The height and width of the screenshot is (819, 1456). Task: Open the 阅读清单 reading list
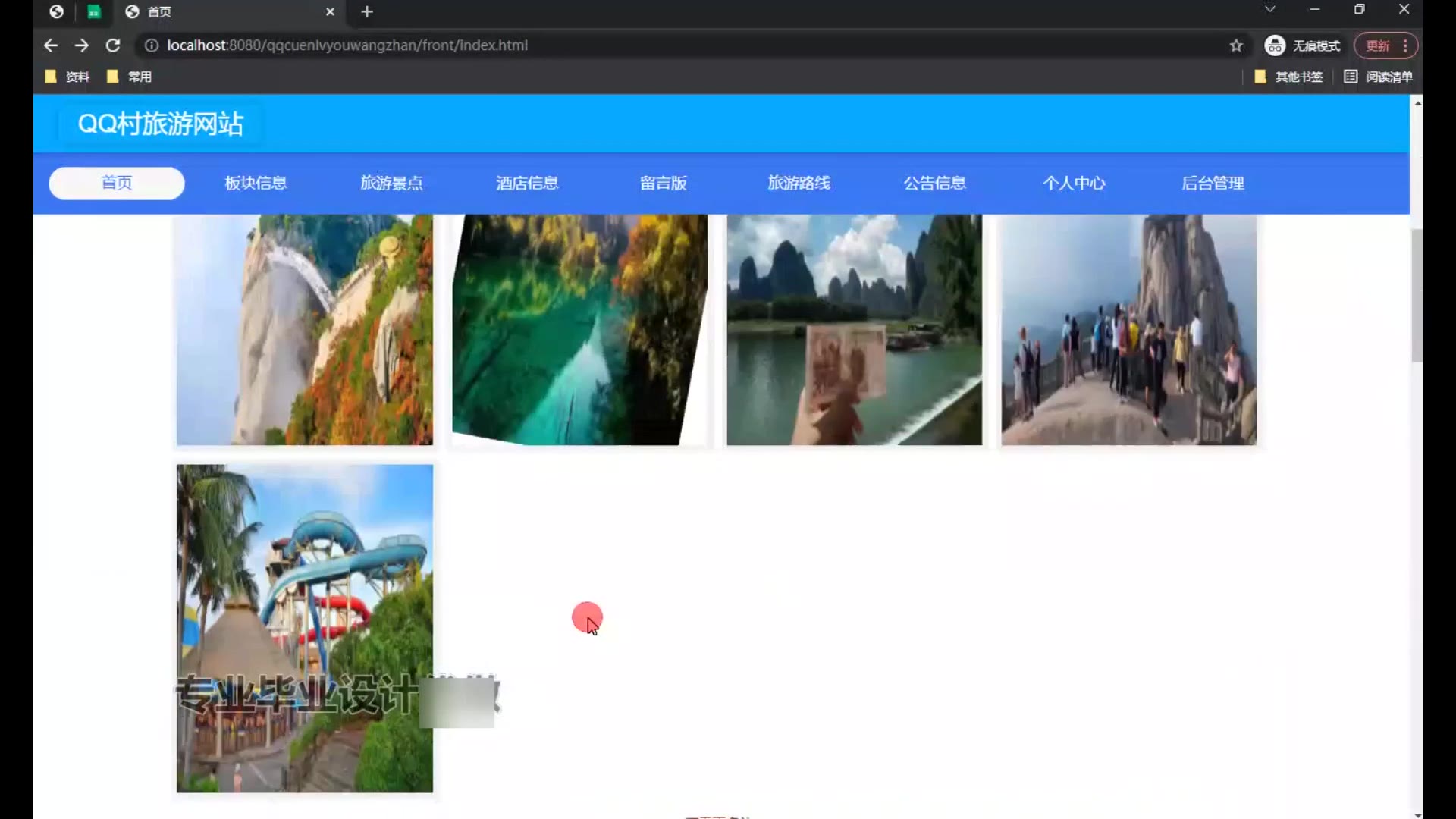click(1378, 77)
